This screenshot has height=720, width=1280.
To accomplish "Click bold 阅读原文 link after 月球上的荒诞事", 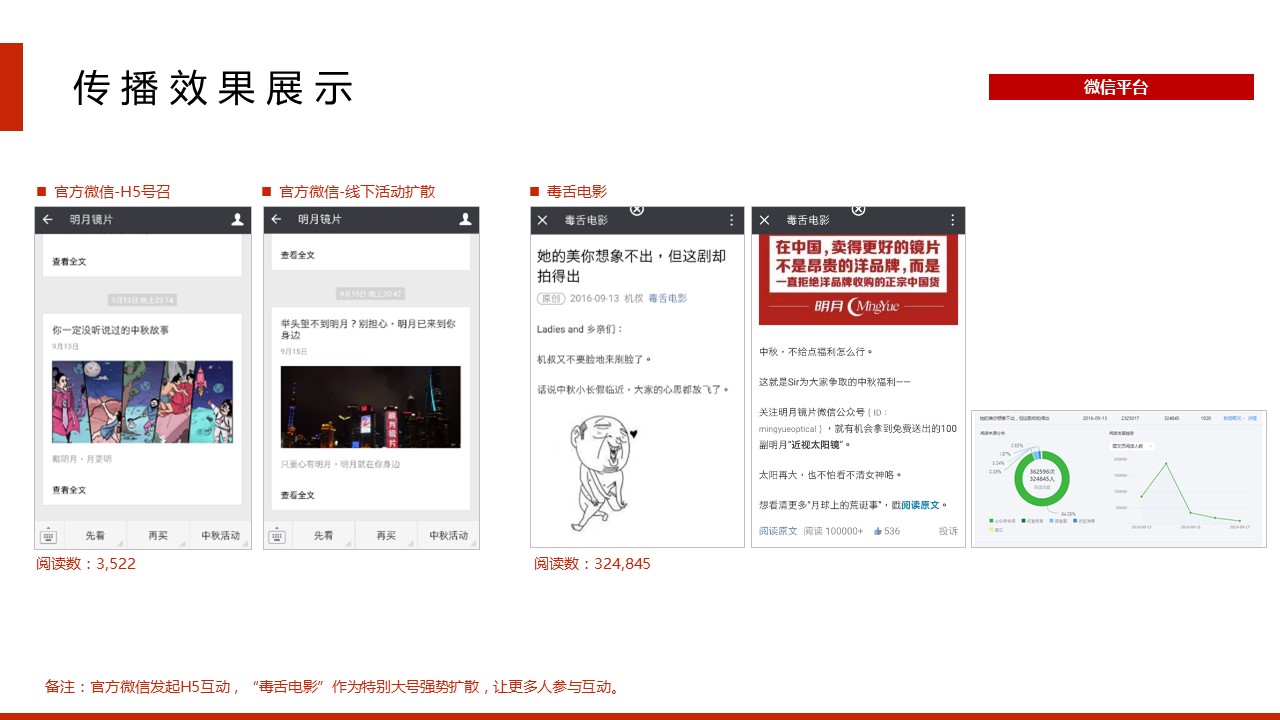I will (920, 505).
